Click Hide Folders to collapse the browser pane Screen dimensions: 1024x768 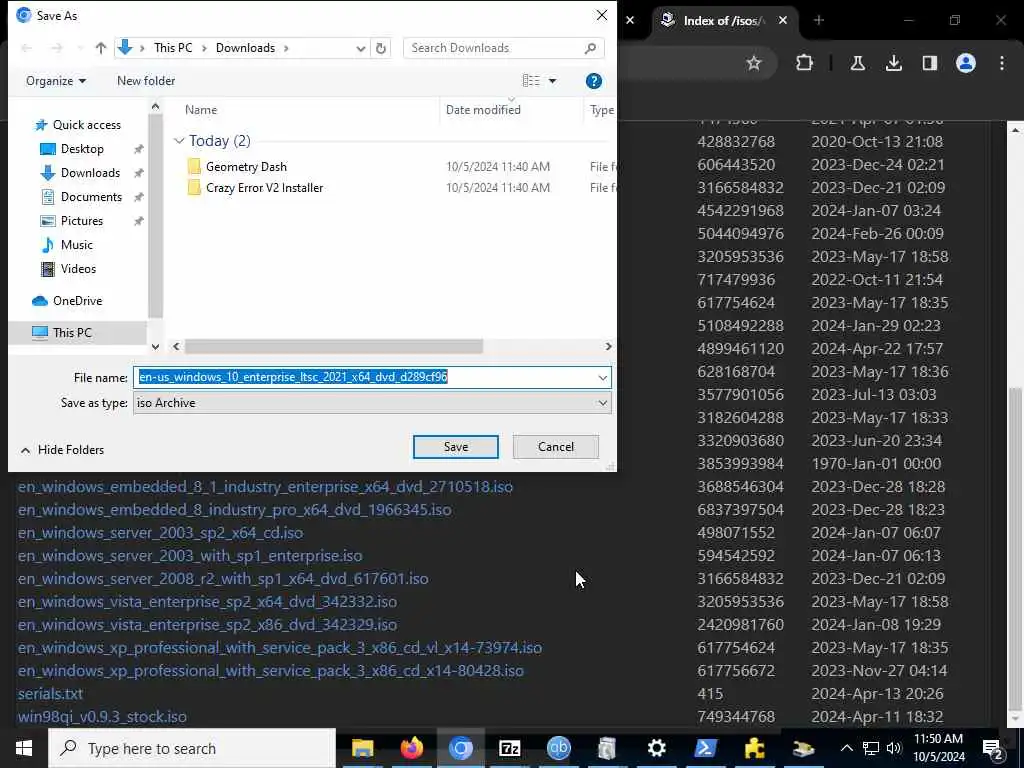pos(63,450)
